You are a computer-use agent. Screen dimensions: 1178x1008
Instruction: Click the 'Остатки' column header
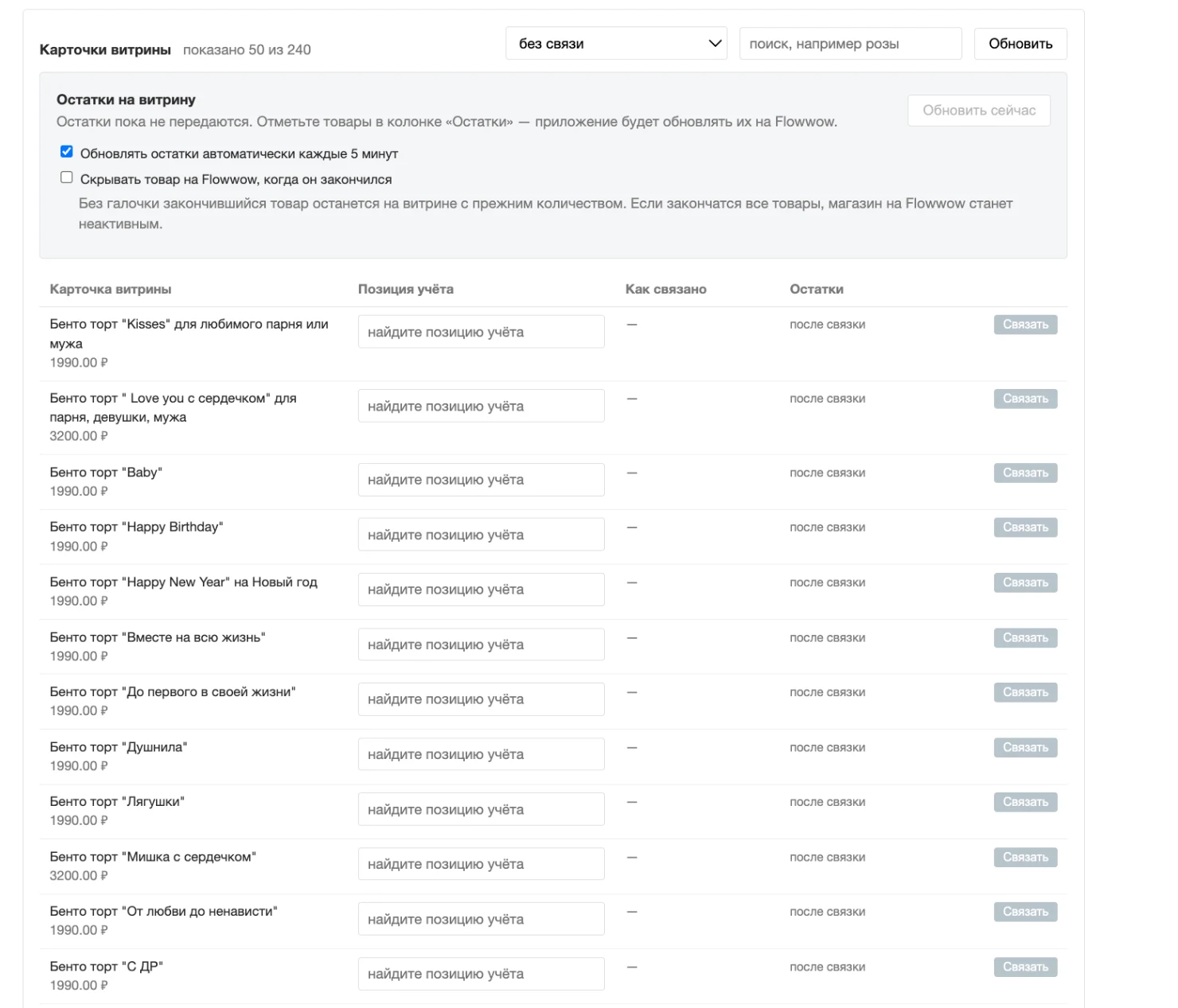(x=817, y=289)
